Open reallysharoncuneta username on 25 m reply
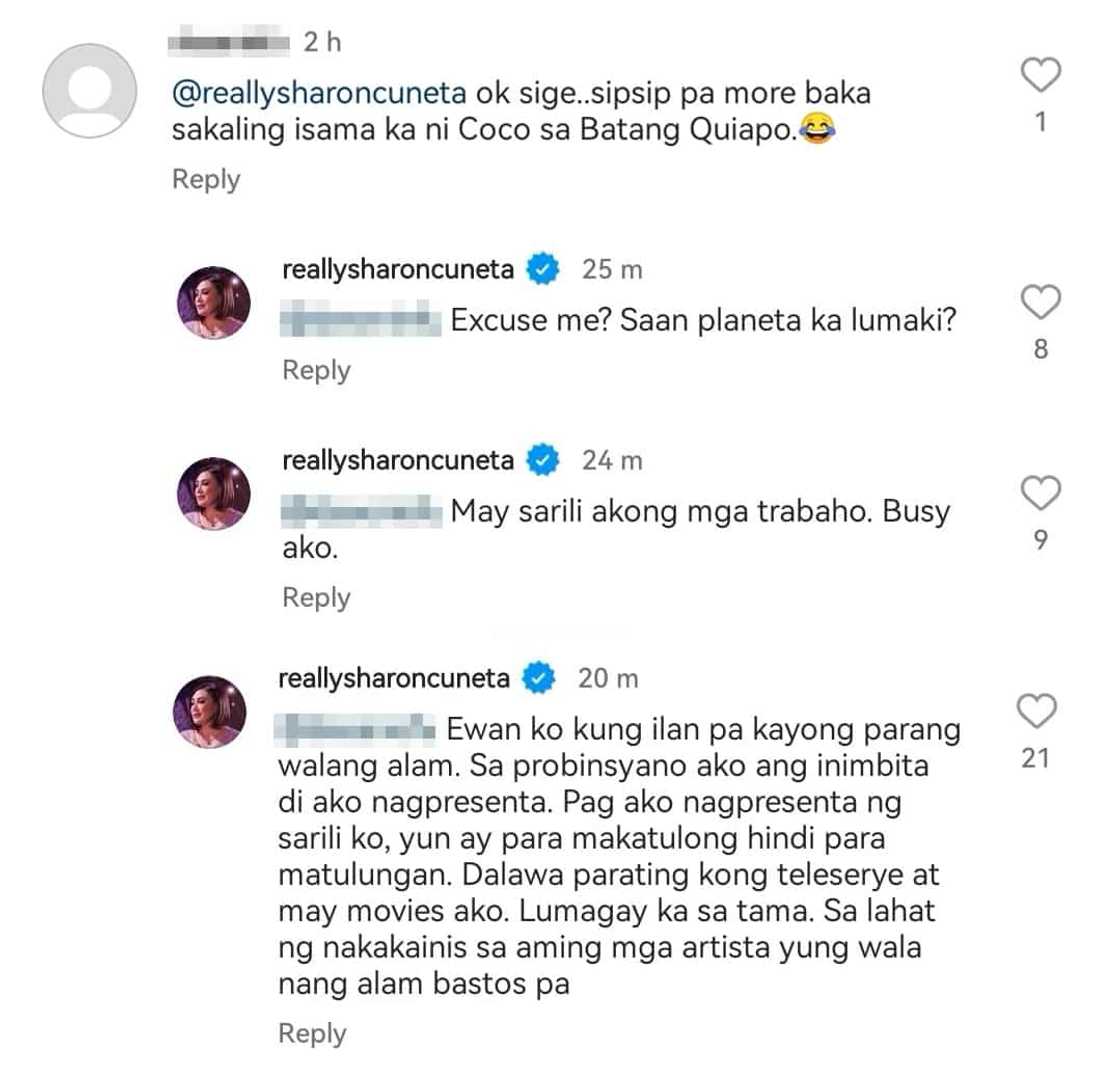 (398, 269)
